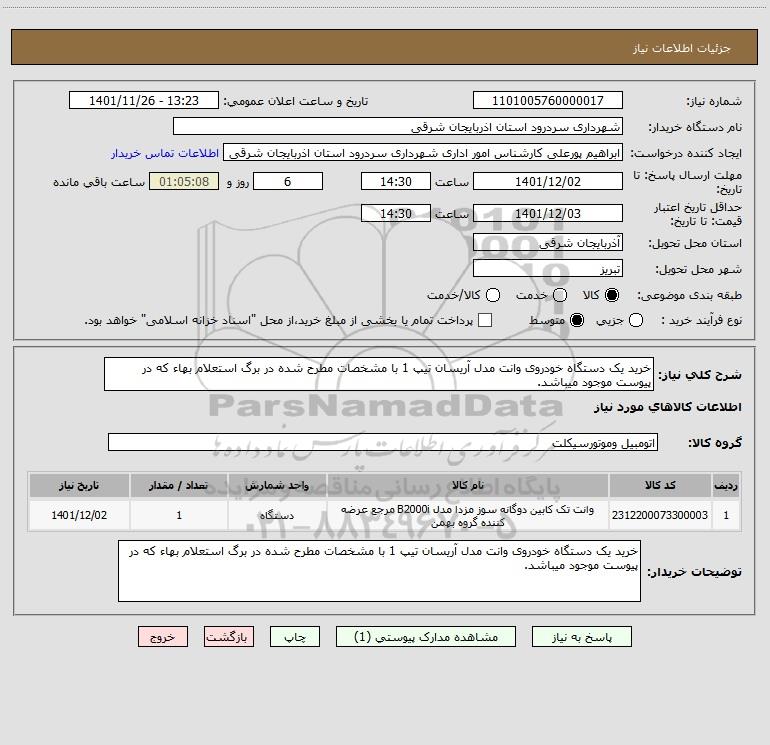Click the delivery city field تبریز
770x745 pixels.
(x=548, y=269)
